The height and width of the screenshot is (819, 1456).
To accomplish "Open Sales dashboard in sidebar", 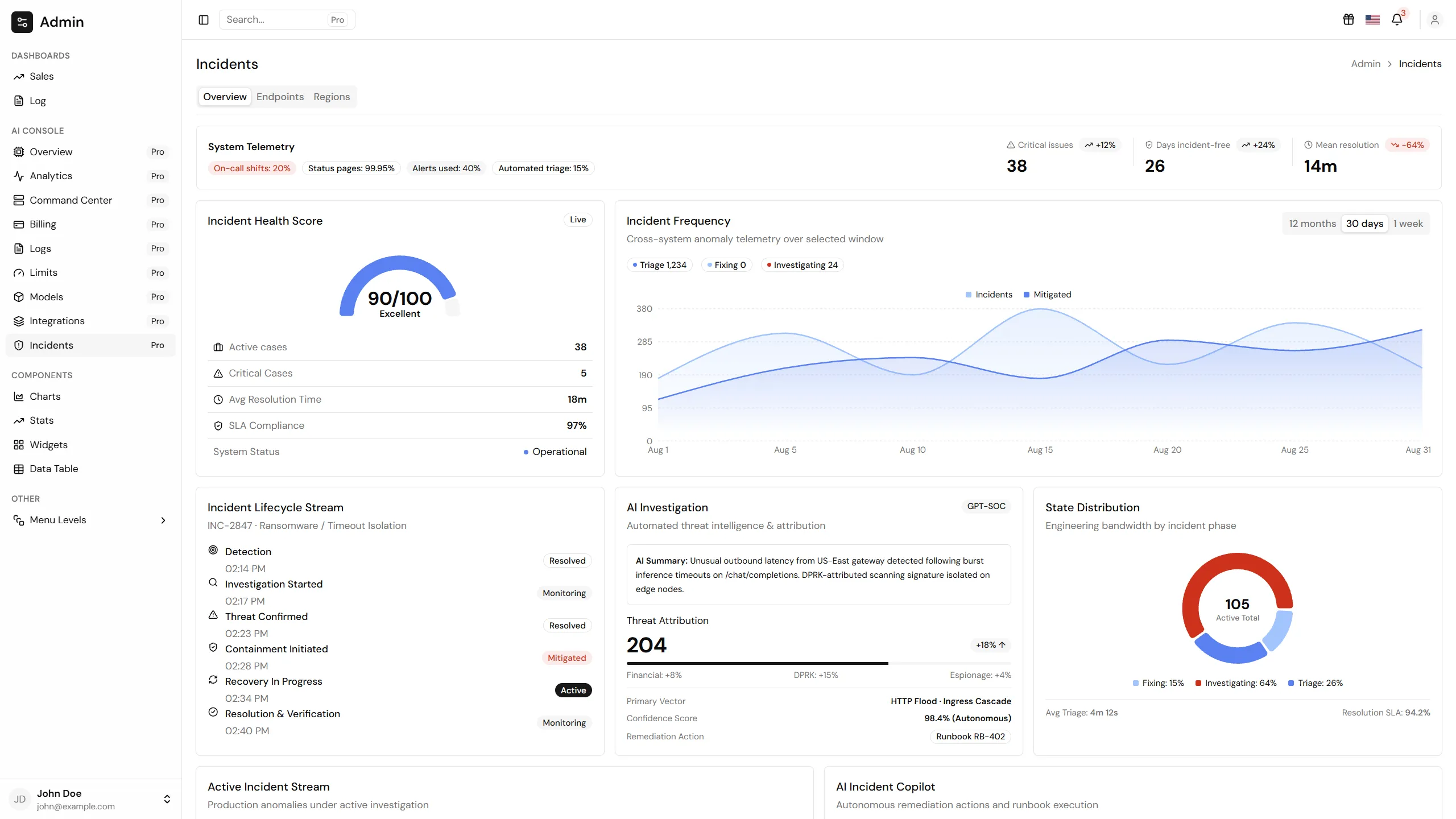I will pos(90,76).
